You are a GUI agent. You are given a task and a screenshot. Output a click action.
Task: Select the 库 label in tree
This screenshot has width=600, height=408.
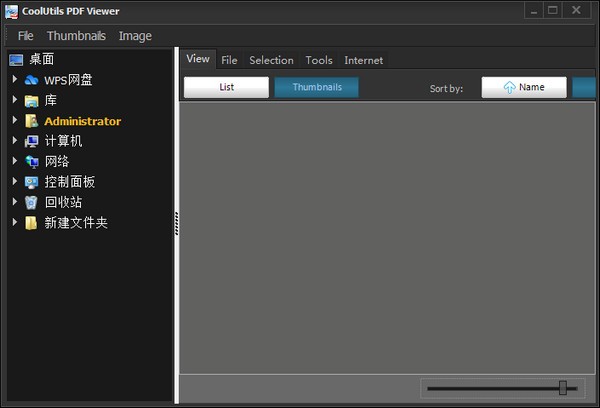pyautogui.click(x=51, y=101)
